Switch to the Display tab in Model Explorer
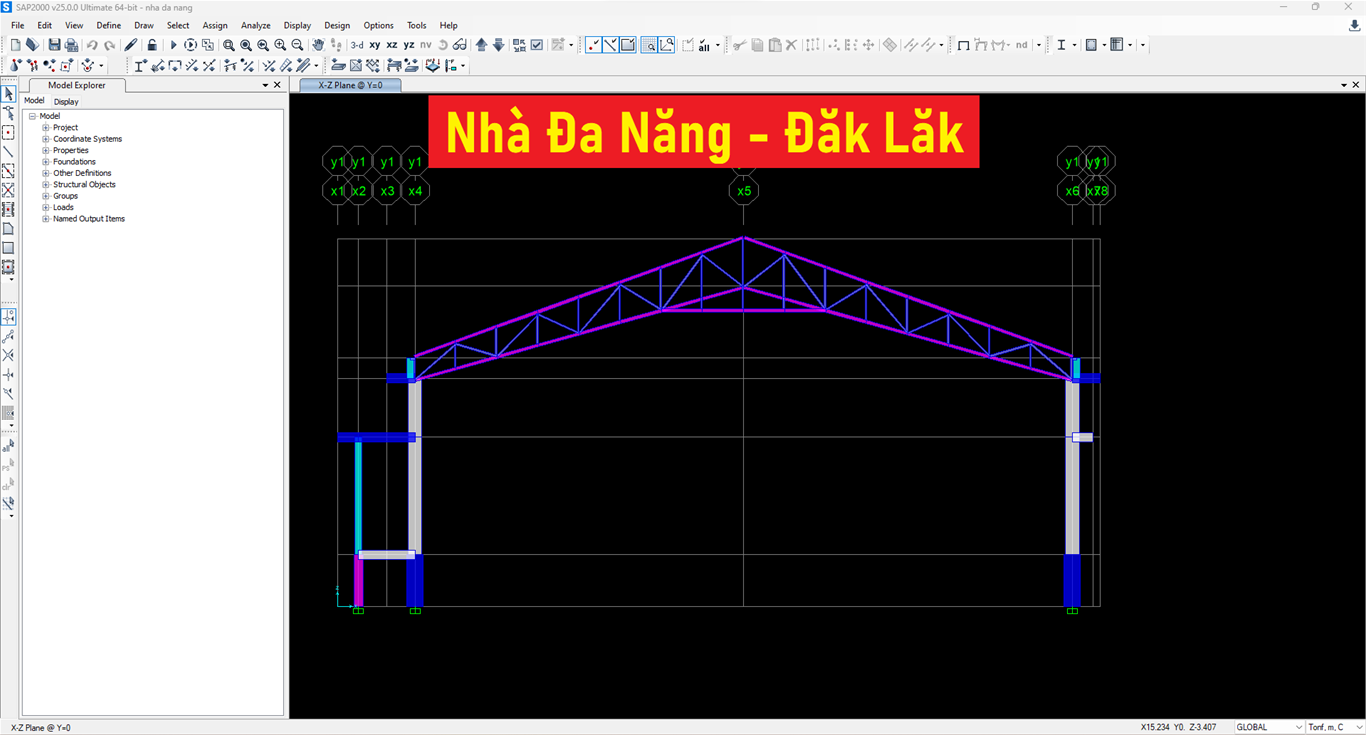1366x735 pixels. point(66,101)
